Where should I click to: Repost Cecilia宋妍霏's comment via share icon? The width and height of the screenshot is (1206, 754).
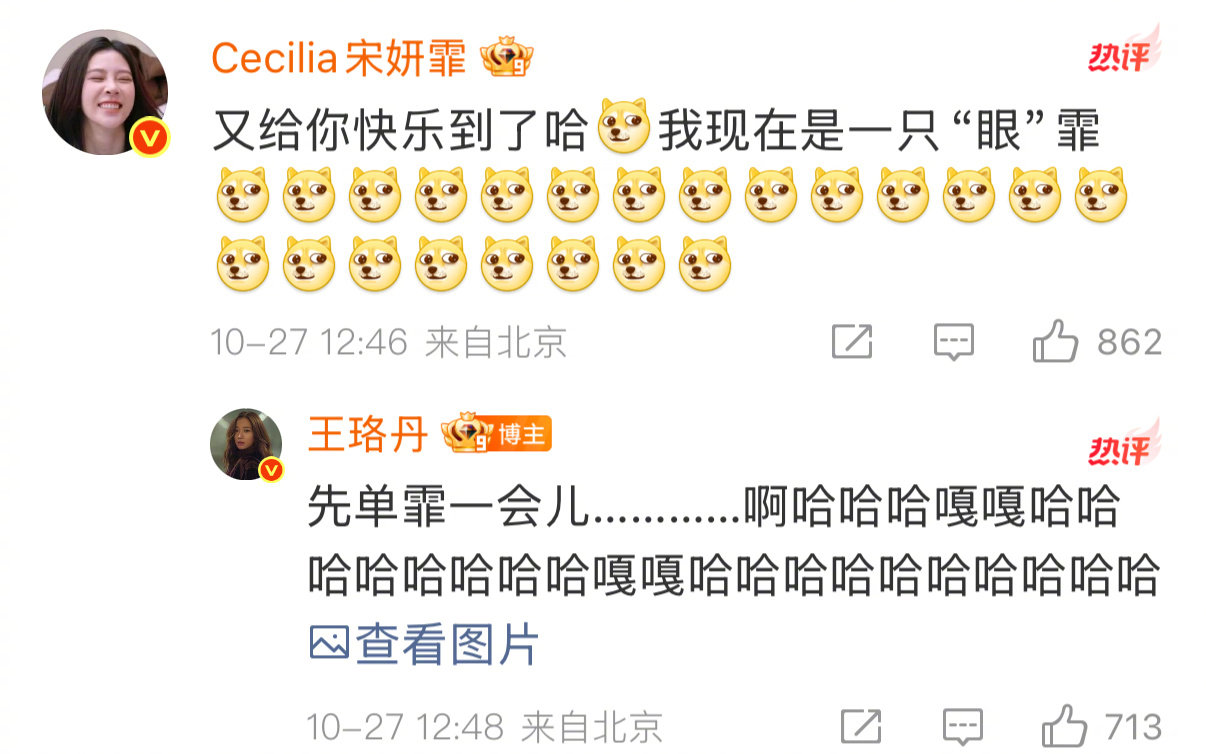coord(853,343)
